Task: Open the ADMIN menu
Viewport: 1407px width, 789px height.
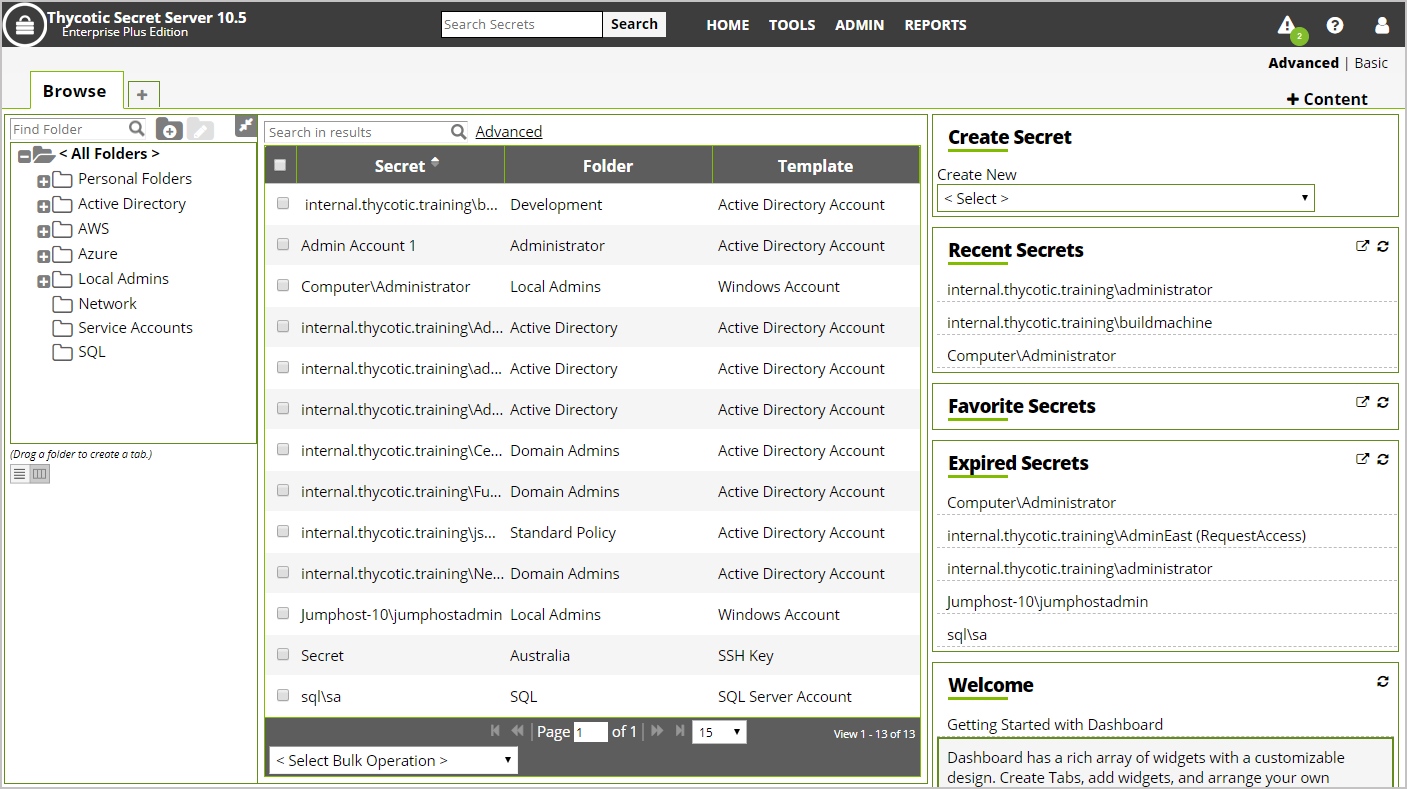Action: (860, 25)
